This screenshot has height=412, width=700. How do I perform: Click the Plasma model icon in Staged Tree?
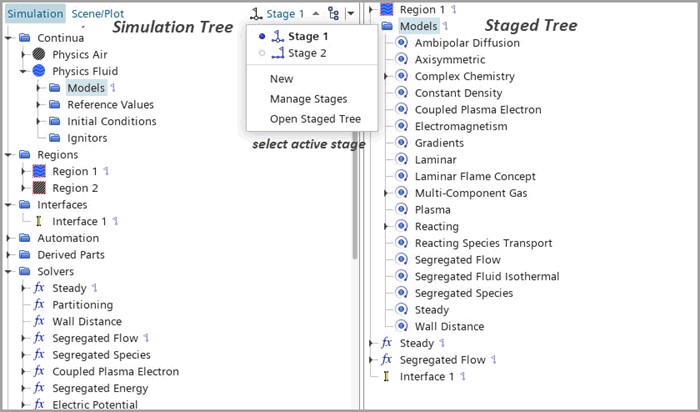tap(401, 210)
